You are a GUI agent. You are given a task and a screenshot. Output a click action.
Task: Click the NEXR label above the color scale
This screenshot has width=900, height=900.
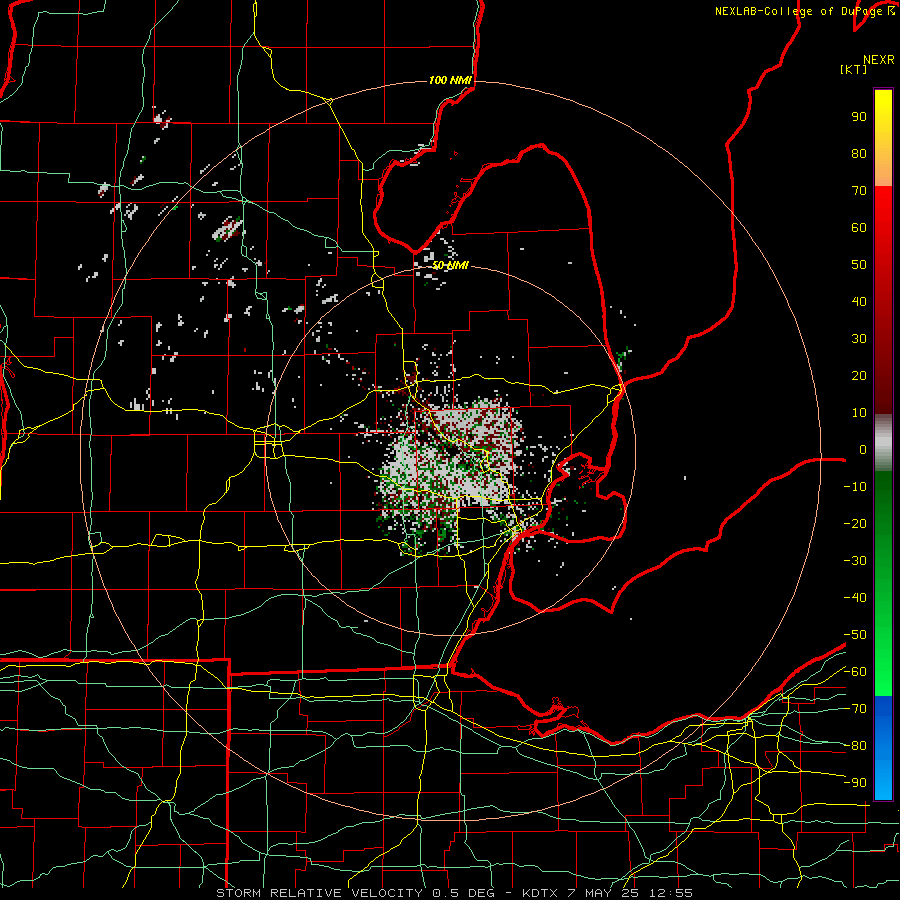(x=879, y=60)
